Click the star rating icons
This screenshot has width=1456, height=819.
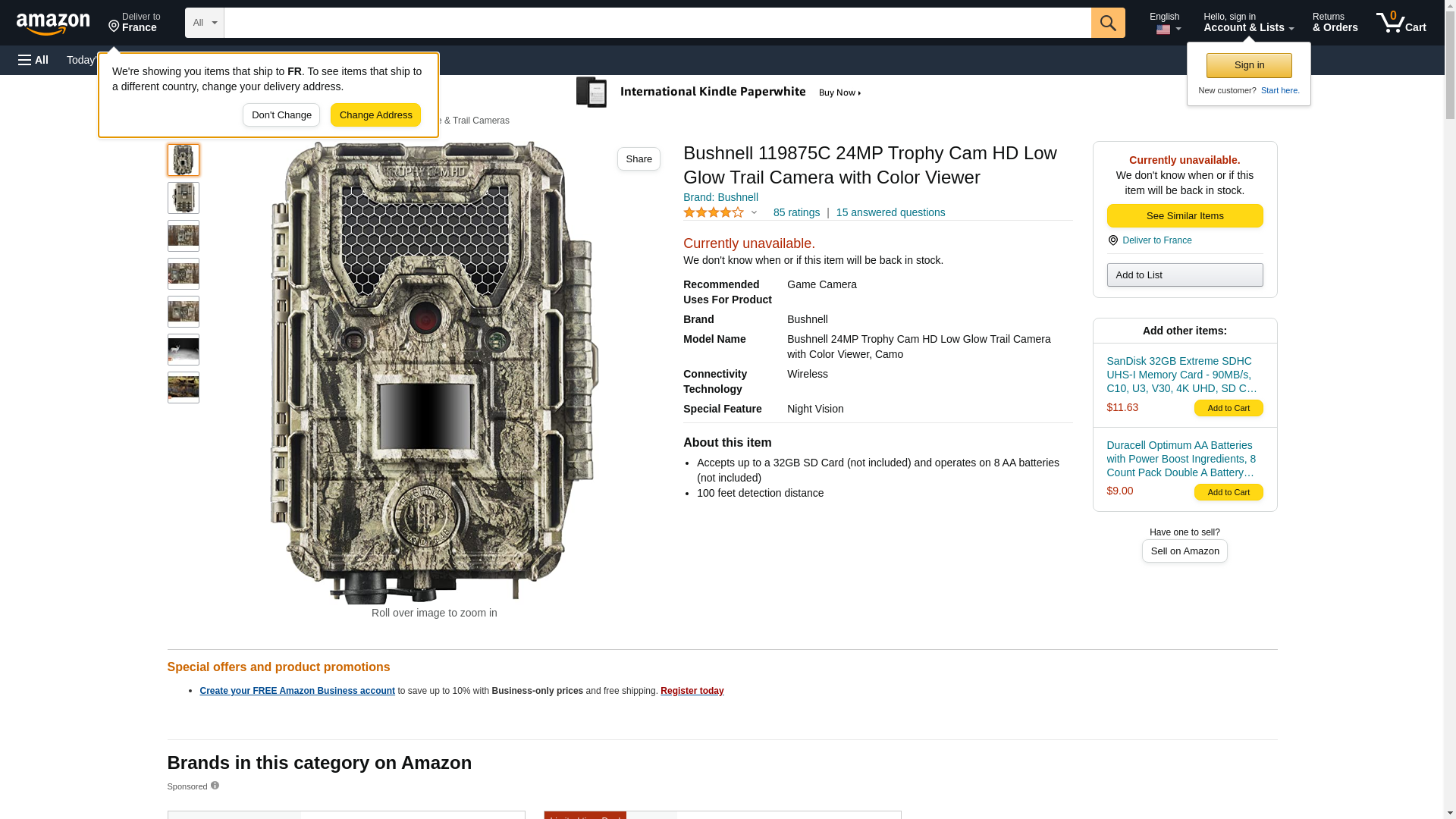[x=713, y=213]
